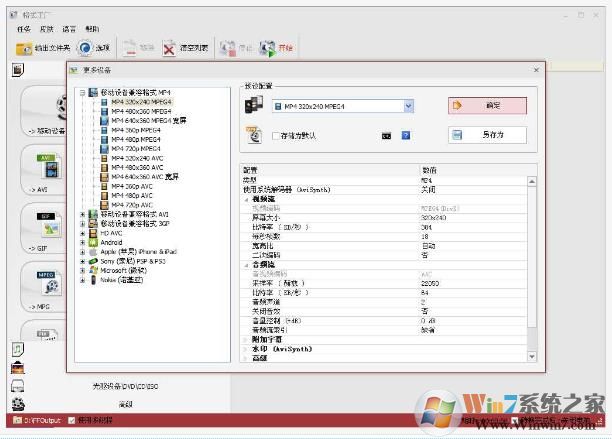This screenshot has height=439, width=612.
Task: Expand the Android device tree node
Action: click(x=83, y=242)
